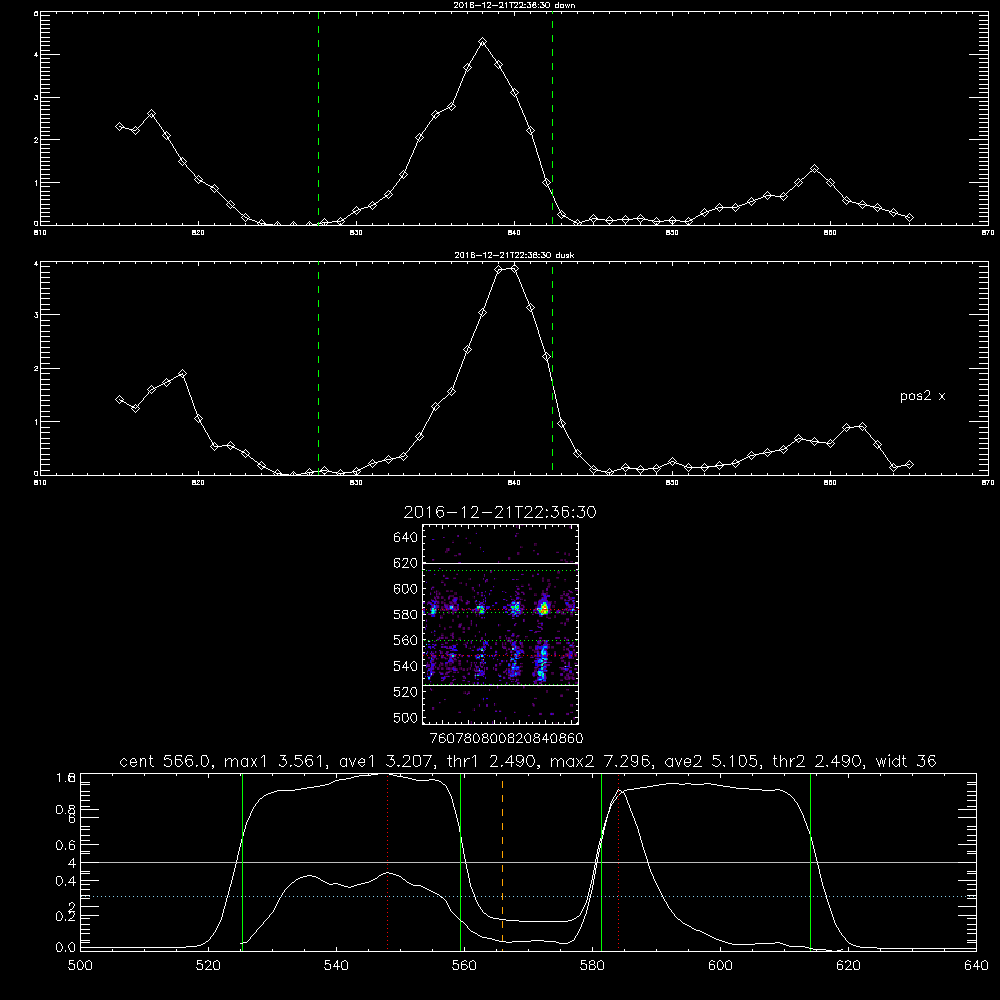Select the '2016-12-21T22:36:30 dusk' plot title
1000x1000 pixels.
[514, 255]
